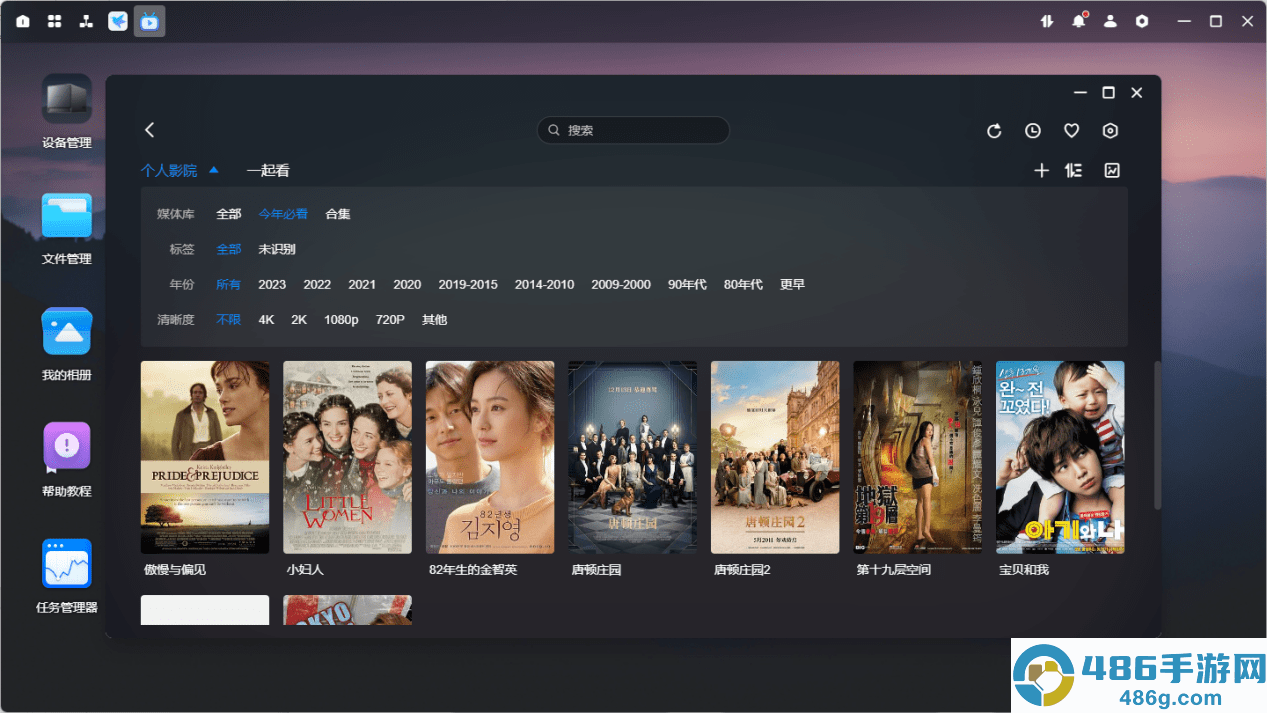
Task: Filter by year 2021
Action: pyautogui.click(x=362, y=285)
